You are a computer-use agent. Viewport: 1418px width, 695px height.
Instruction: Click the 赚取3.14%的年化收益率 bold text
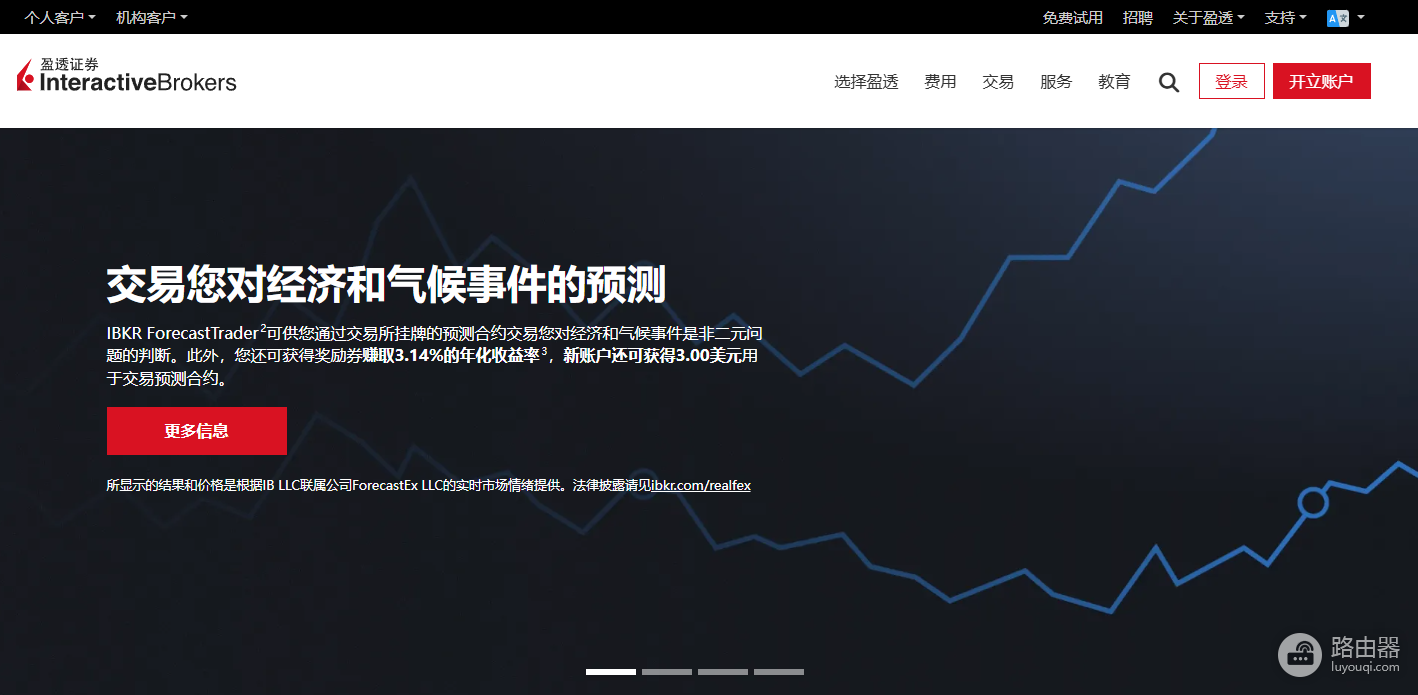click(452, 356)
